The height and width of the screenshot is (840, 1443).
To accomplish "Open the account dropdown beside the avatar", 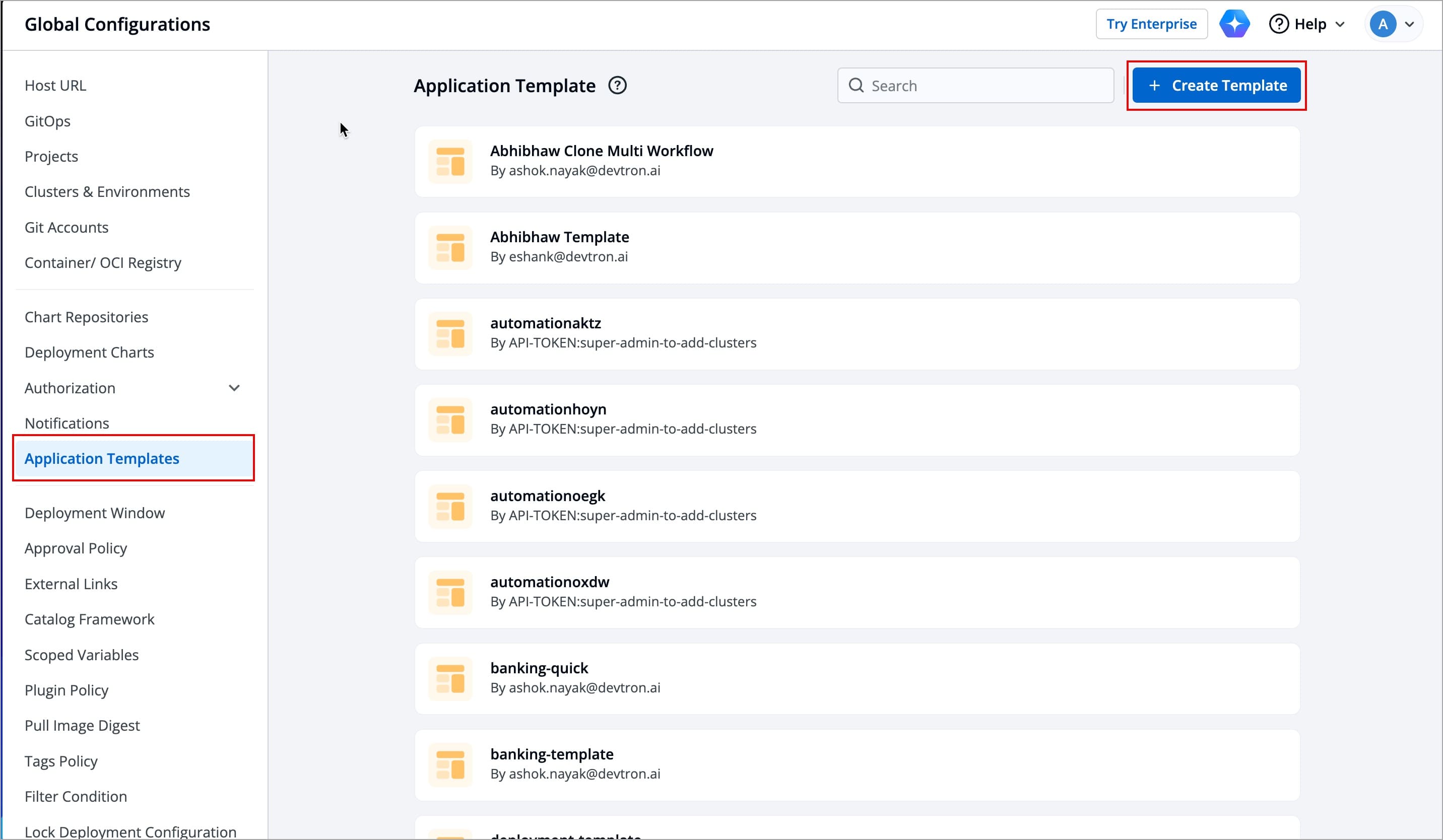I will click(1410, 24).
